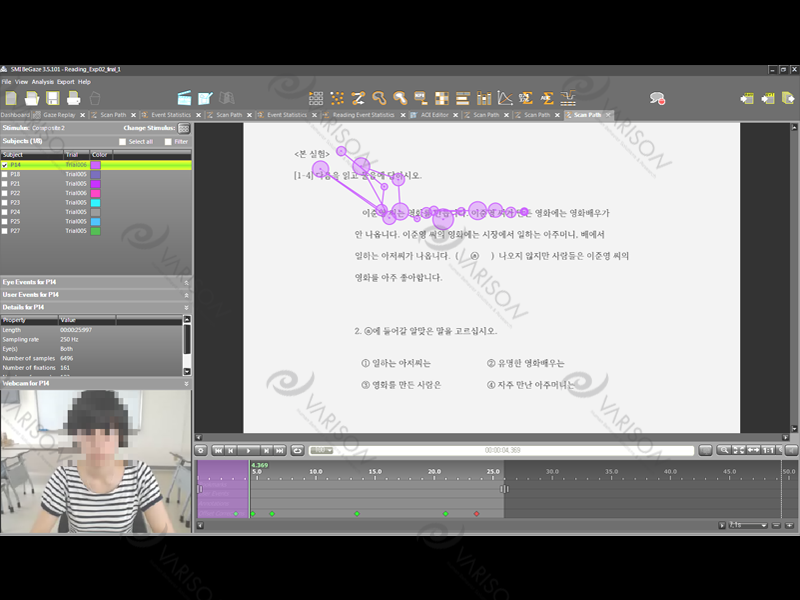Open the thumbnail grid view icon
800x600 pixels.
point(316,98)
